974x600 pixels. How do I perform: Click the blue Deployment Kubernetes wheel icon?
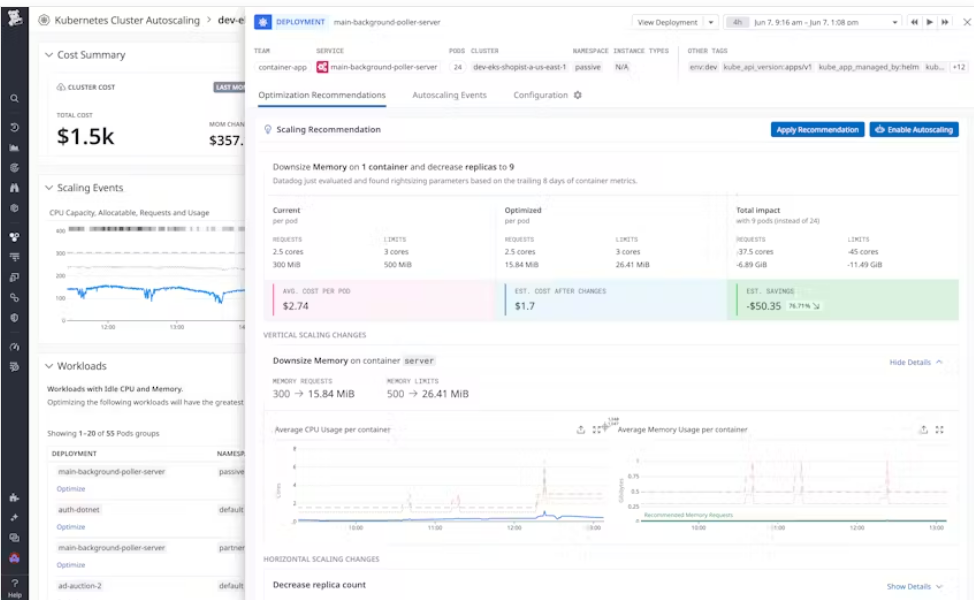263,22
